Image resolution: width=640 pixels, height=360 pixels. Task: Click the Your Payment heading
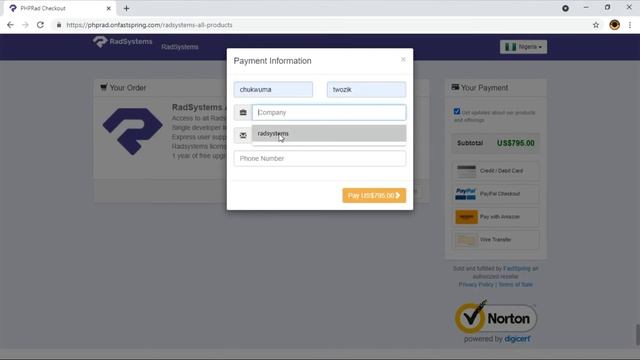click(x=480, y=88)
